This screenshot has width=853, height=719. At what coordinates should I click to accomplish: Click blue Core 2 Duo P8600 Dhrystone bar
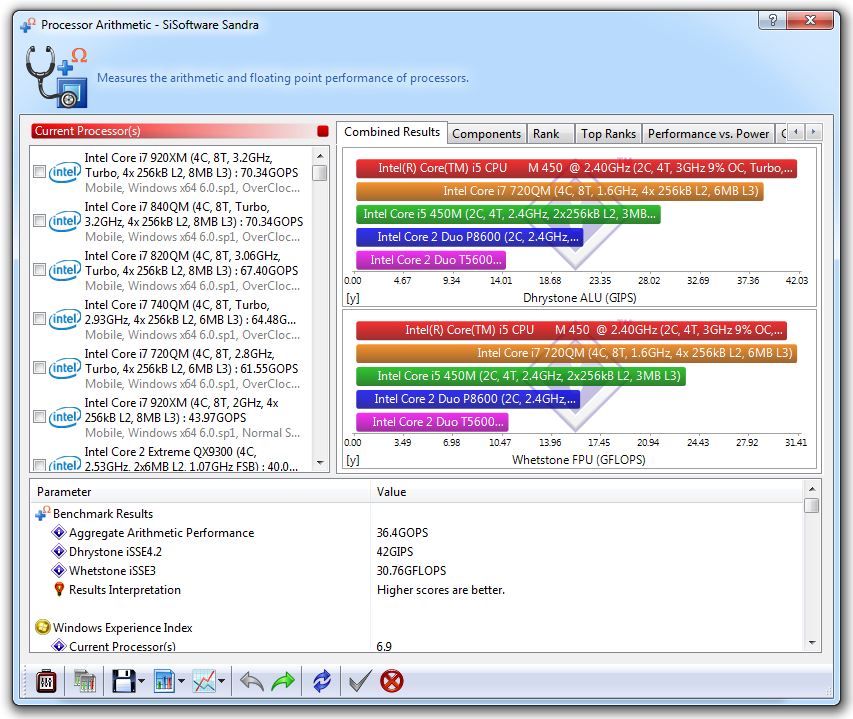469,237
